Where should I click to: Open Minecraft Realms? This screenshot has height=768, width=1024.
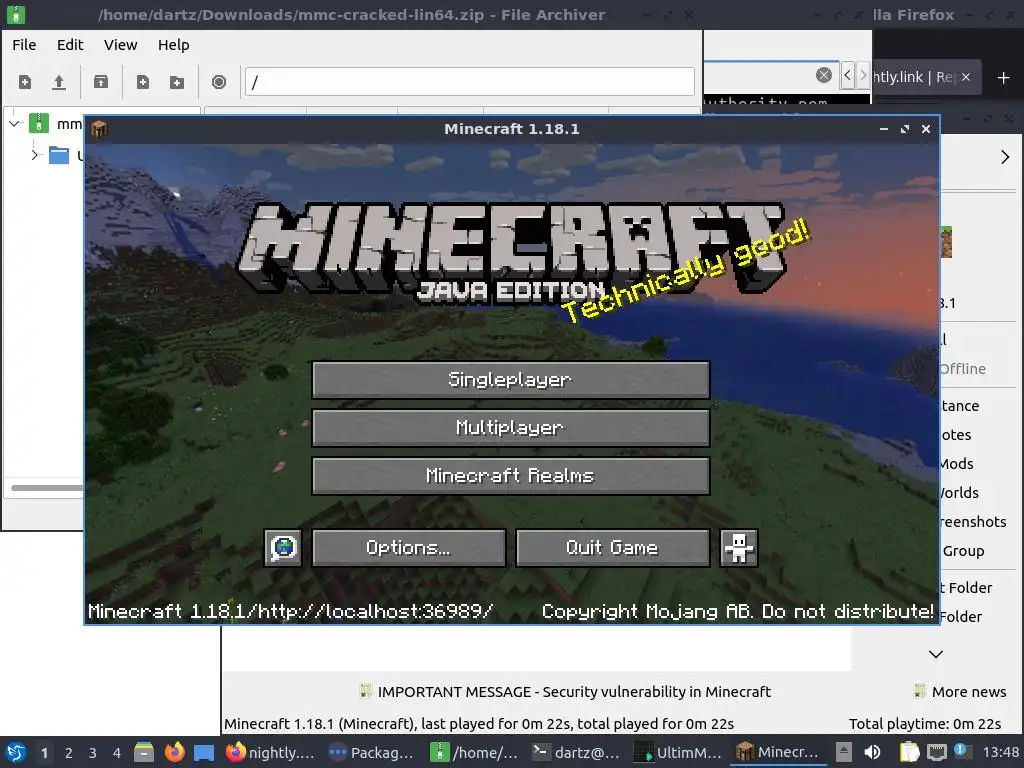pyautogui.click(x=511, y=475)
